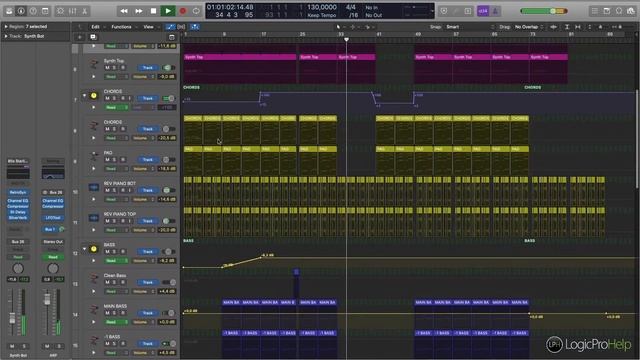
Task: Mute the Synth Top track
Action: click(x=107, y=68)
